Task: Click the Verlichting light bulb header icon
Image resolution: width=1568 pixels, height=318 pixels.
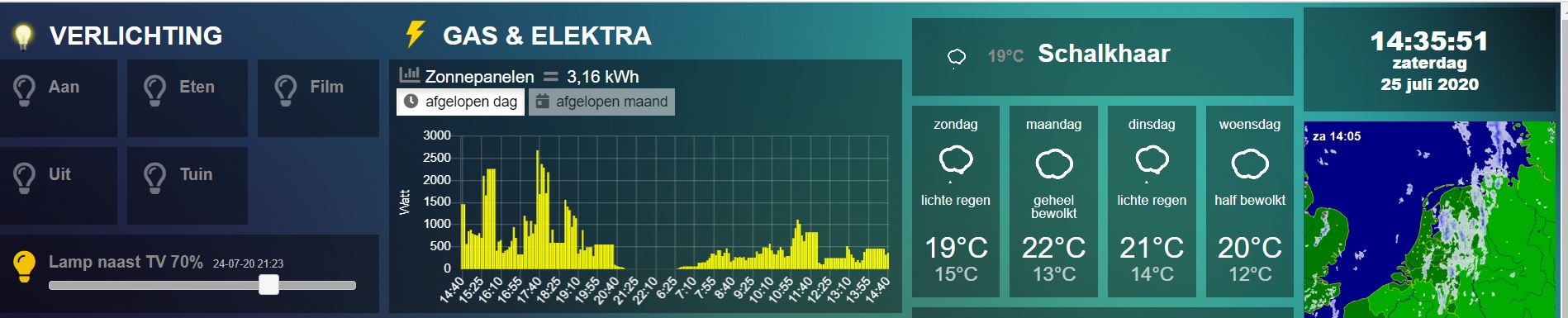Action: point(23,36)
